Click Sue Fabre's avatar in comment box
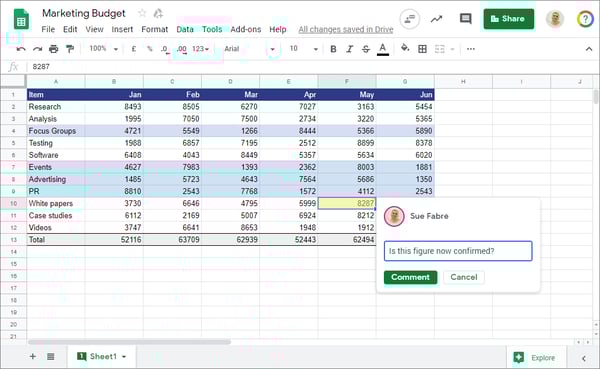 pos(394,216)
